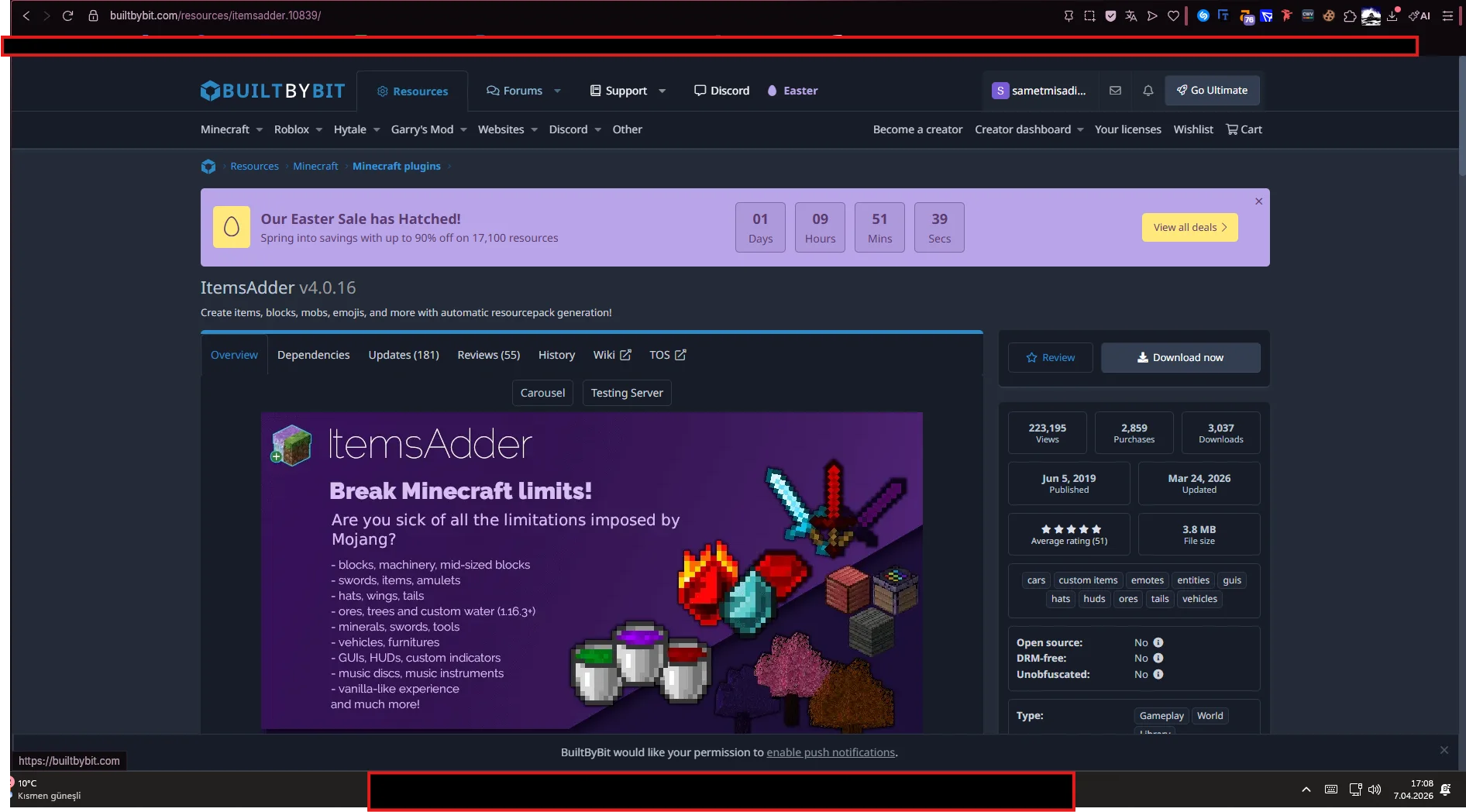Image resolution: width=1466 pixels, height=812 pixels.
Task: Open the Updates (181) tab
Action: click(404, 355)
